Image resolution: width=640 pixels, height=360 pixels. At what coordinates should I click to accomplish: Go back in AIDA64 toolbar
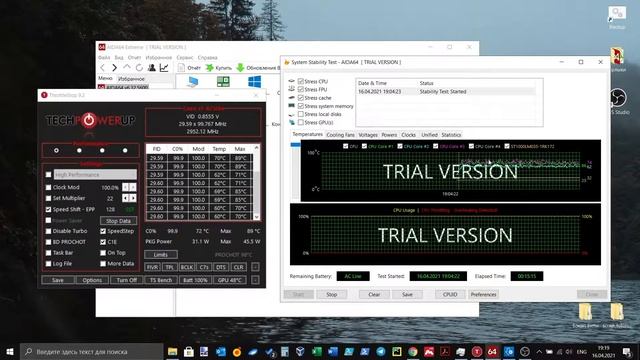(x=102, y=68)
